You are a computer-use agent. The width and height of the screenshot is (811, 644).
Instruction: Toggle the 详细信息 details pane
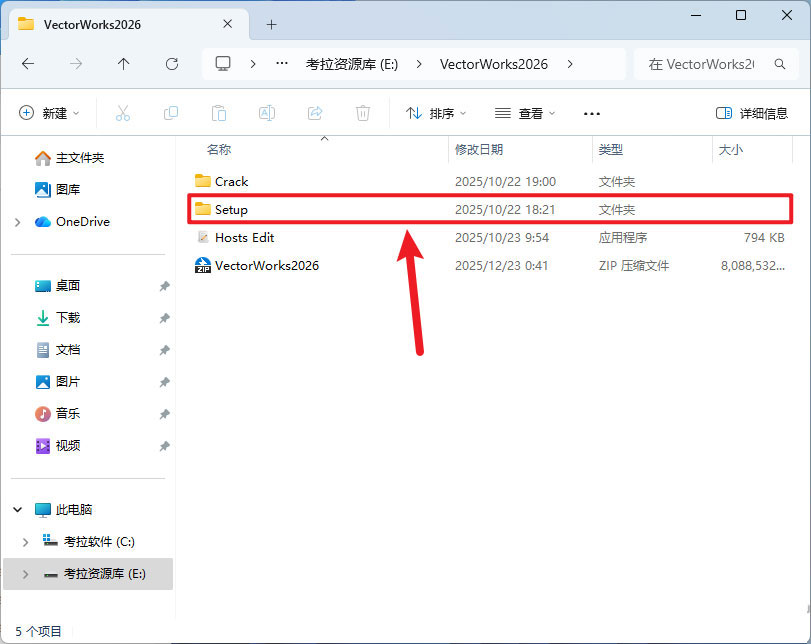click(752, 113)
